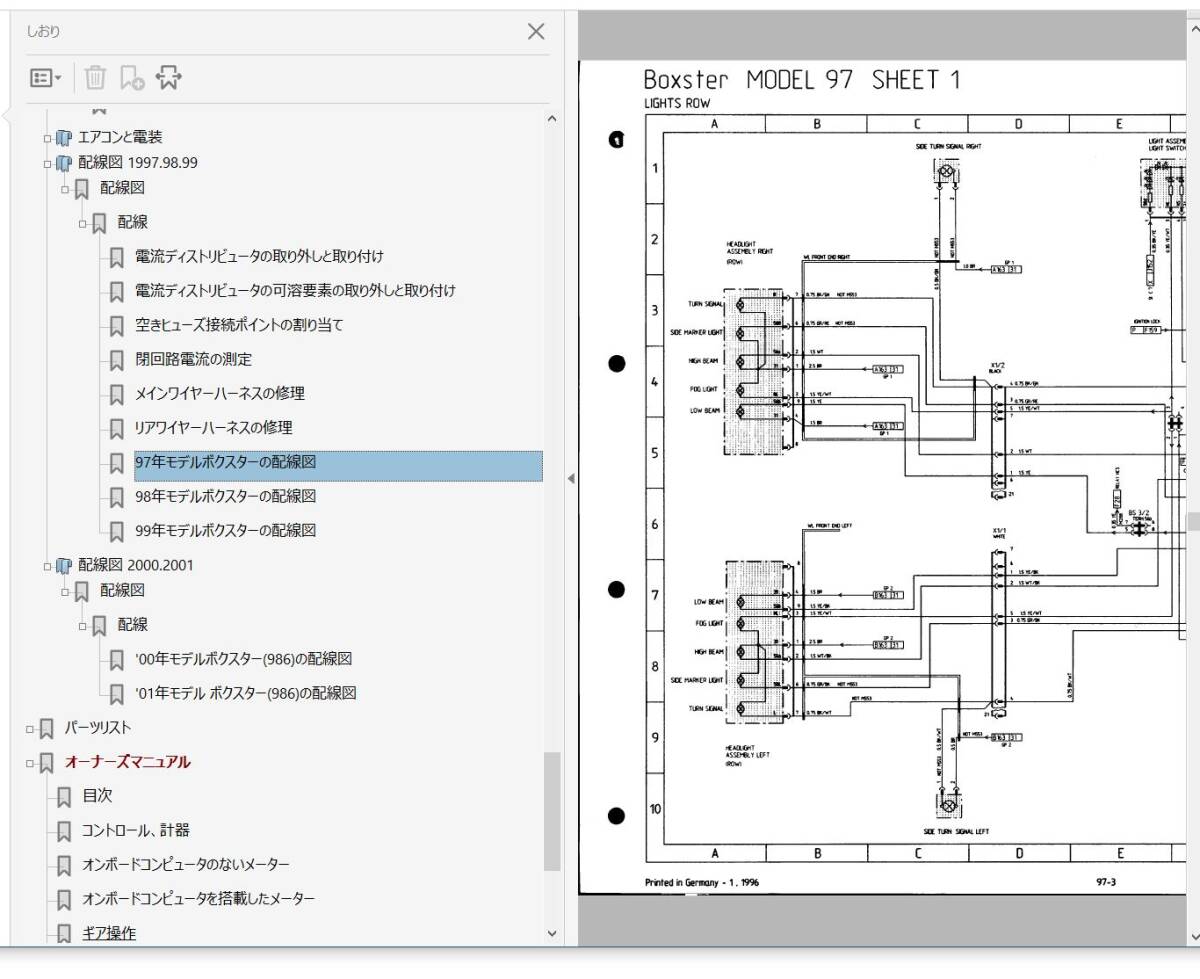Click the bookmarks panel scrollbar thumb
The width and height of the screenshot is (1200, 979).
tap(552, 811)
